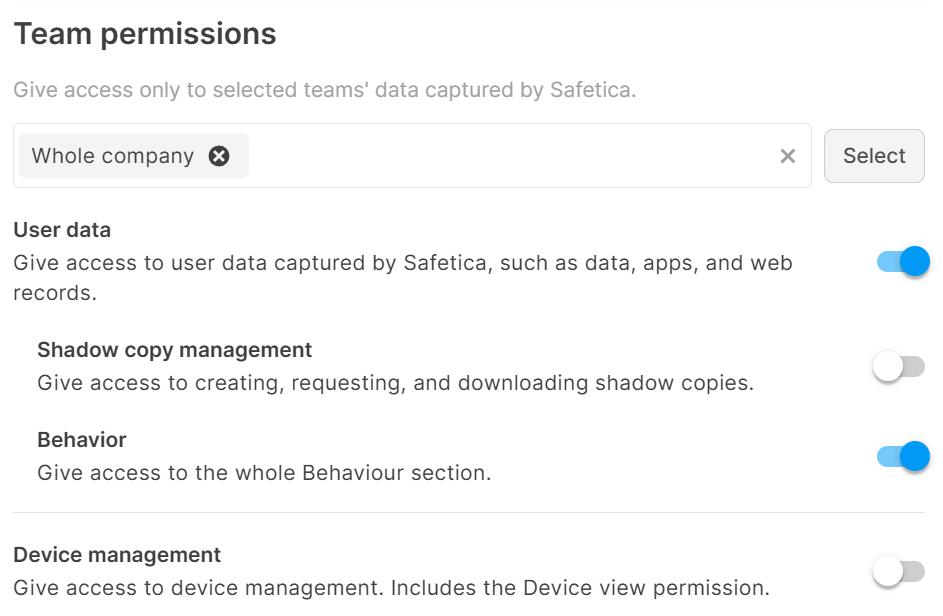Click the Behavior section label
Screen dimensions: 943x616
click(x=82, y=440)
